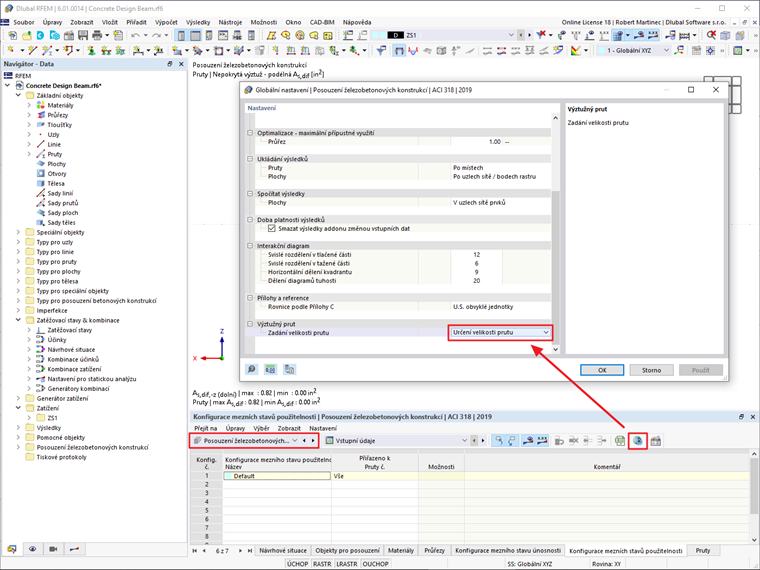Image resolution: width=760 pixels, height=570 pixels.
Task: Toggle the Tables panel toolbar icon
Action: point(195,35)
